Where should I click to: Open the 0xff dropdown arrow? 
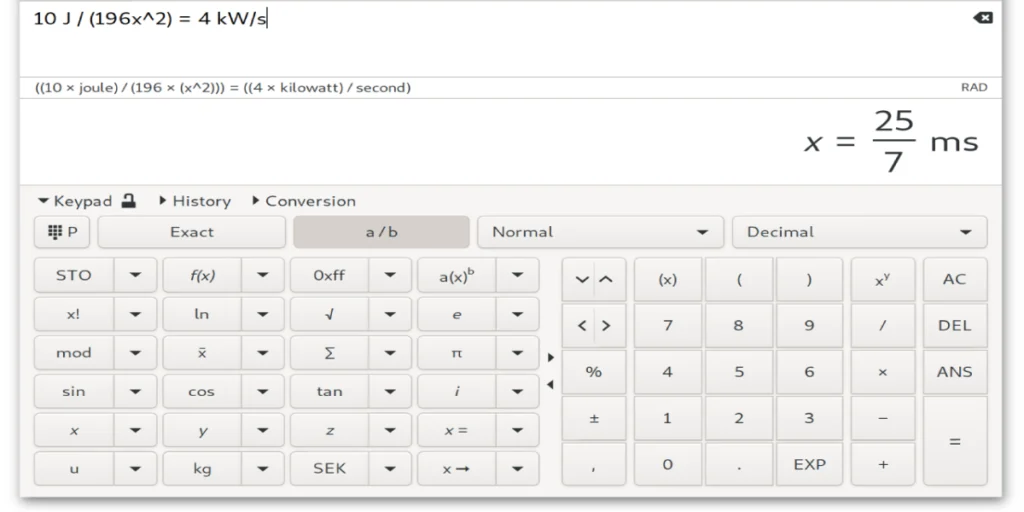(x=390, y=275)
